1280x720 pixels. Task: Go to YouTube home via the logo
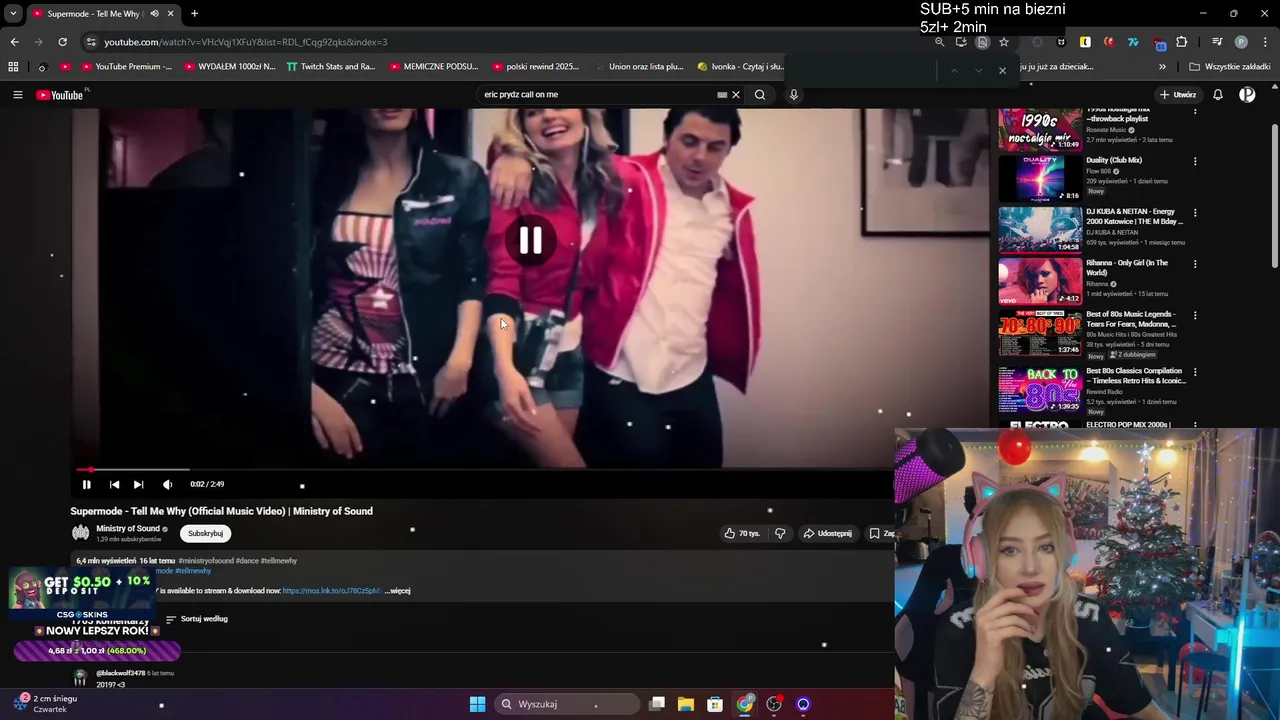62,95
